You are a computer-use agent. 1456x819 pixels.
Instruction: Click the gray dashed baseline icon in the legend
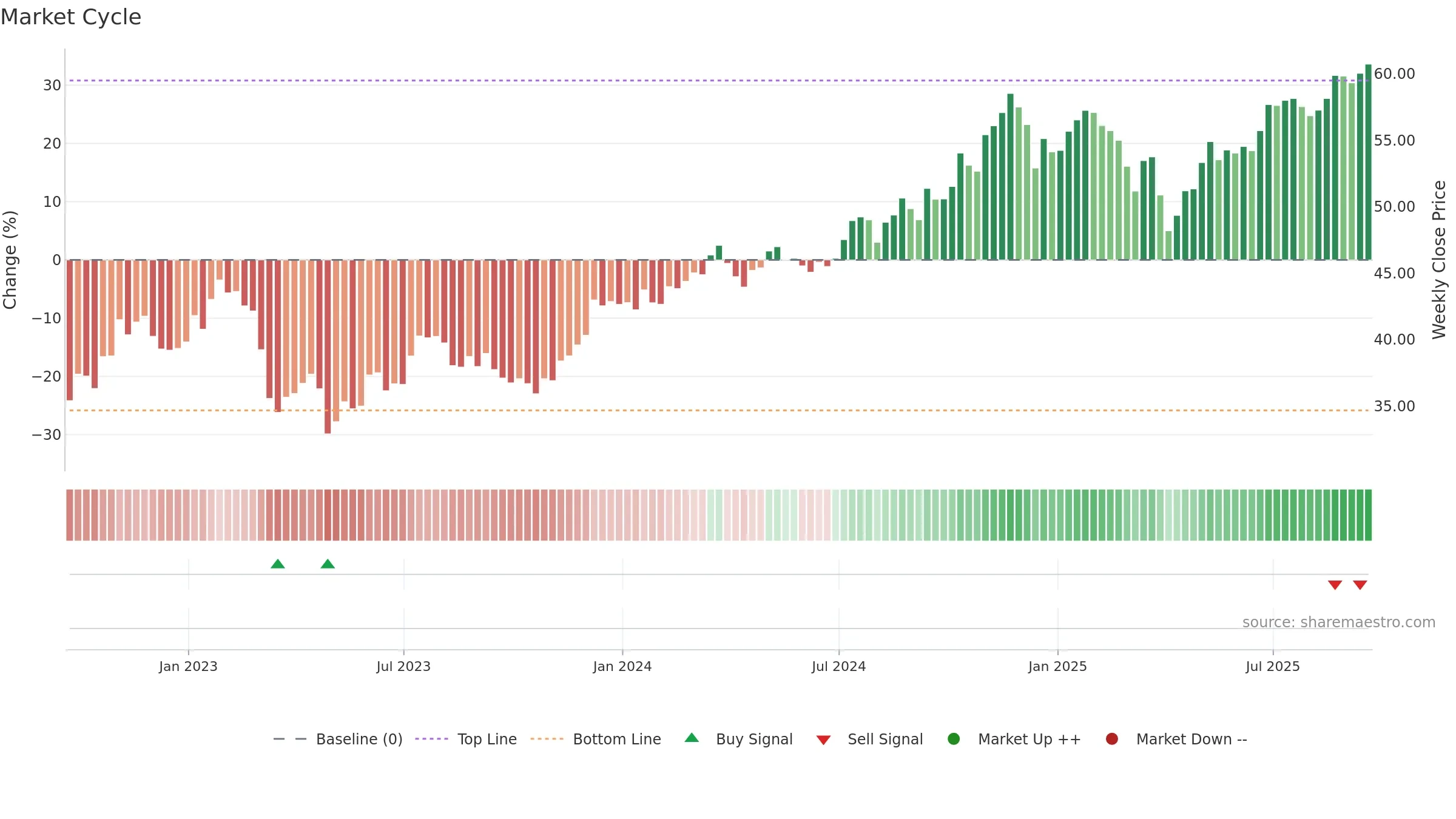[x=290, y=739]
